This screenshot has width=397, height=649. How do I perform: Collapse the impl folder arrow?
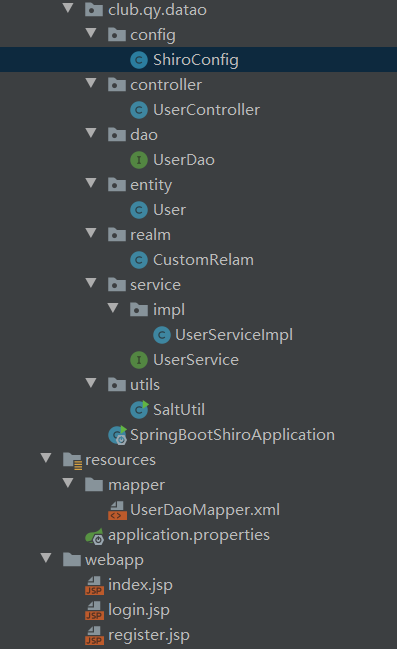(x=113, y=308)
